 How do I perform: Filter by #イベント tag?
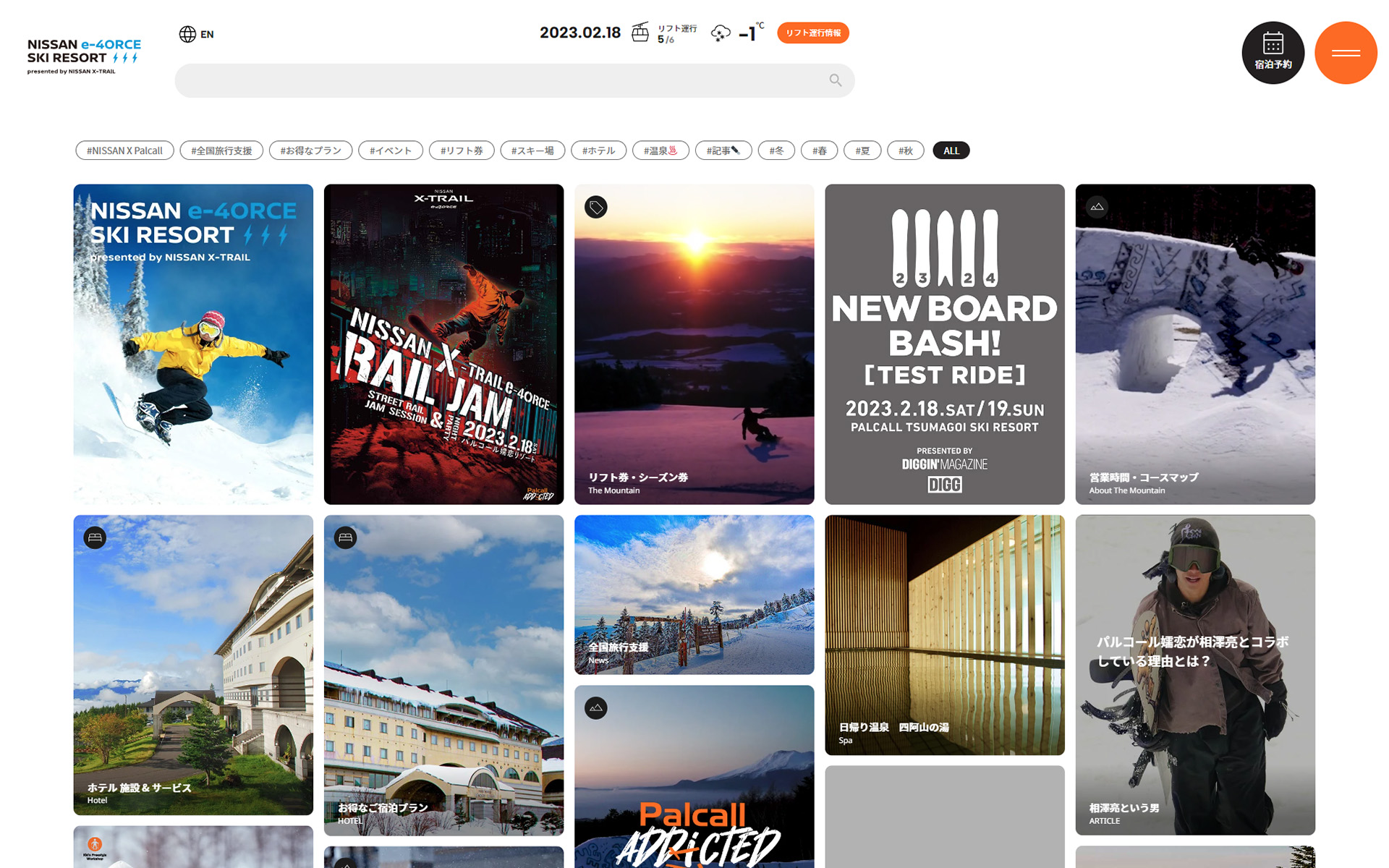[x=390, y=150]
